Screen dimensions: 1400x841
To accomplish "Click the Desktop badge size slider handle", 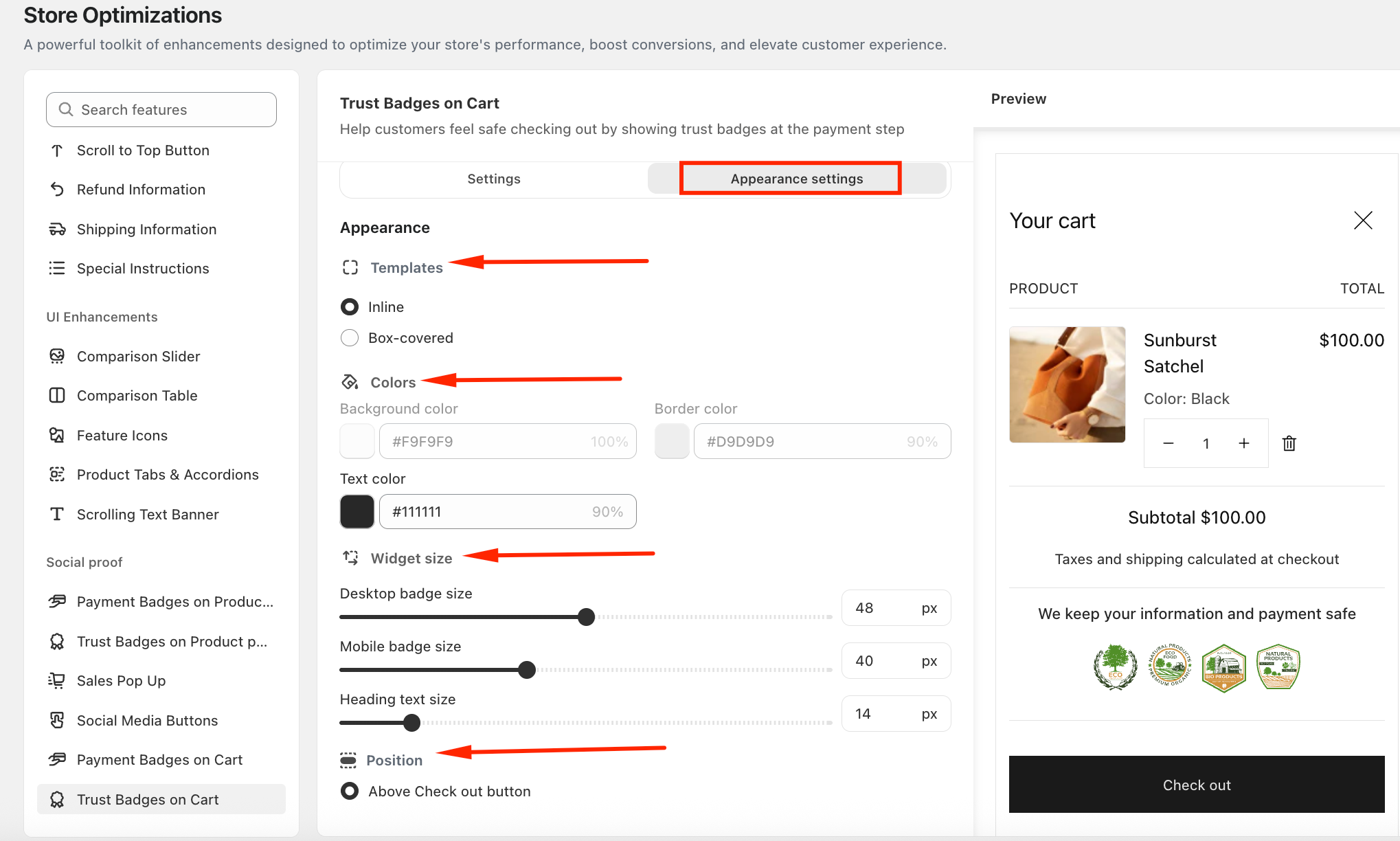I will 586,617.
